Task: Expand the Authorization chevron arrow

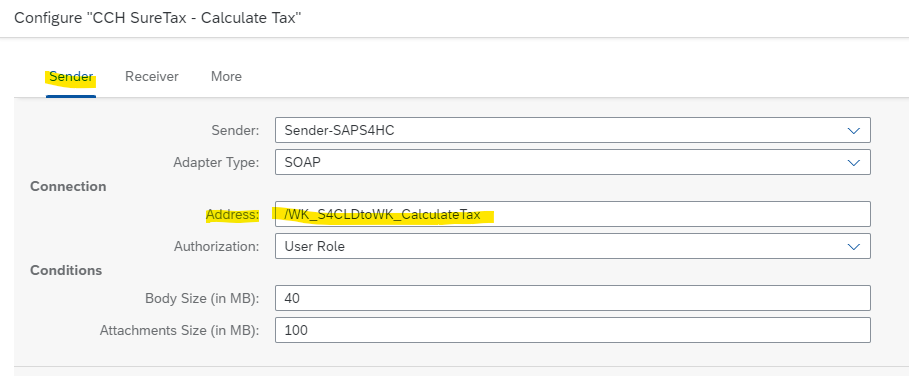Action: point(853,246)
